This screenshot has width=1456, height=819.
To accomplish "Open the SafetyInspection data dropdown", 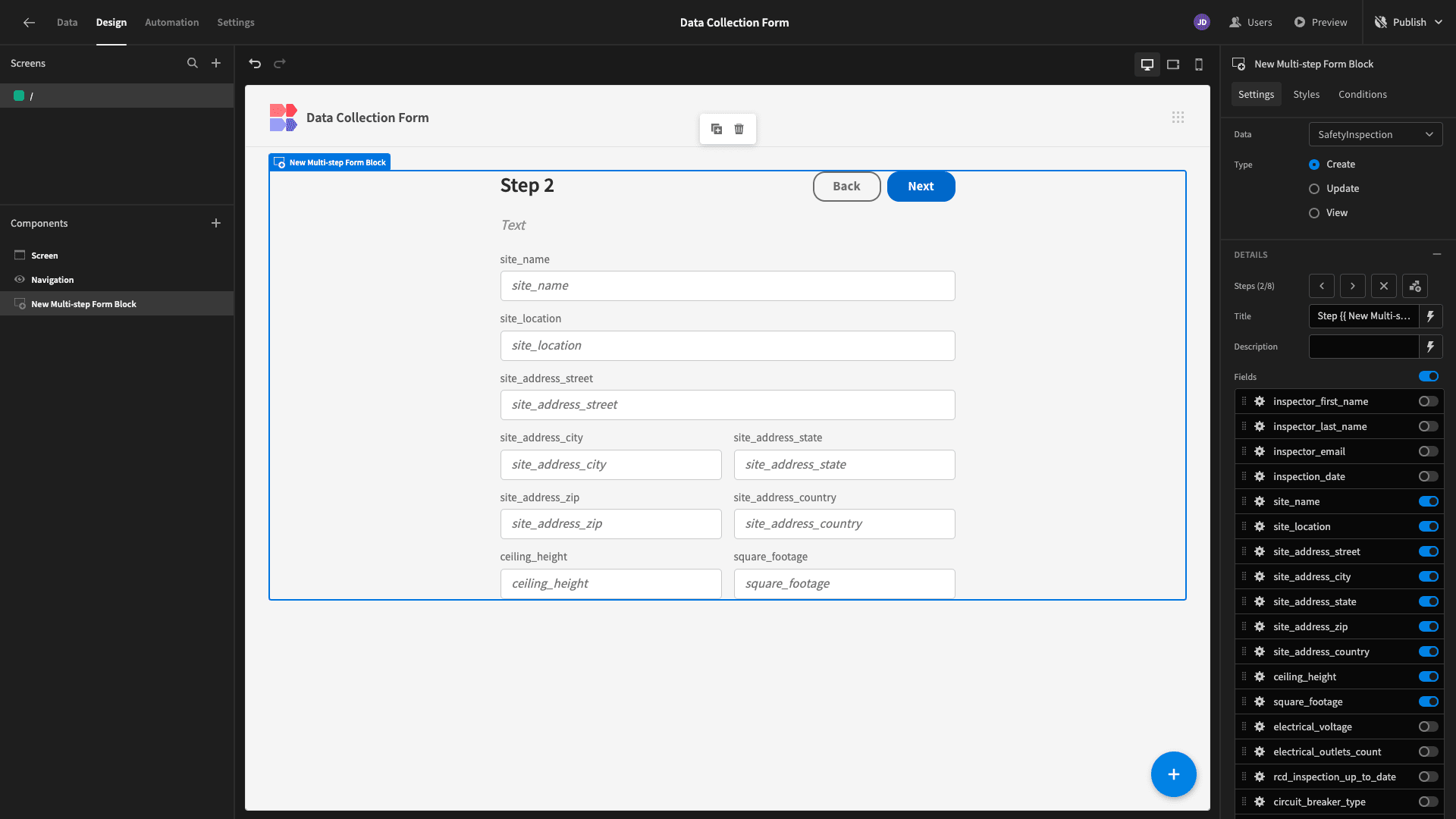I will (x=1376, y=134).
